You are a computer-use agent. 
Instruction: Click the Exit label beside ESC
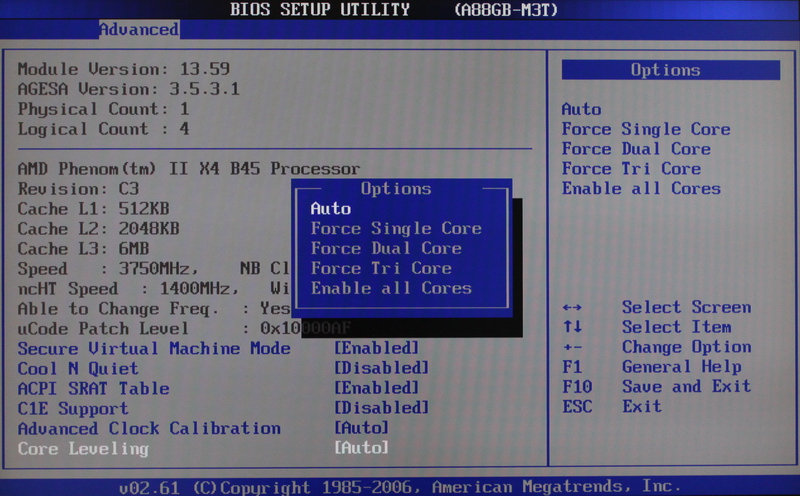642,407
